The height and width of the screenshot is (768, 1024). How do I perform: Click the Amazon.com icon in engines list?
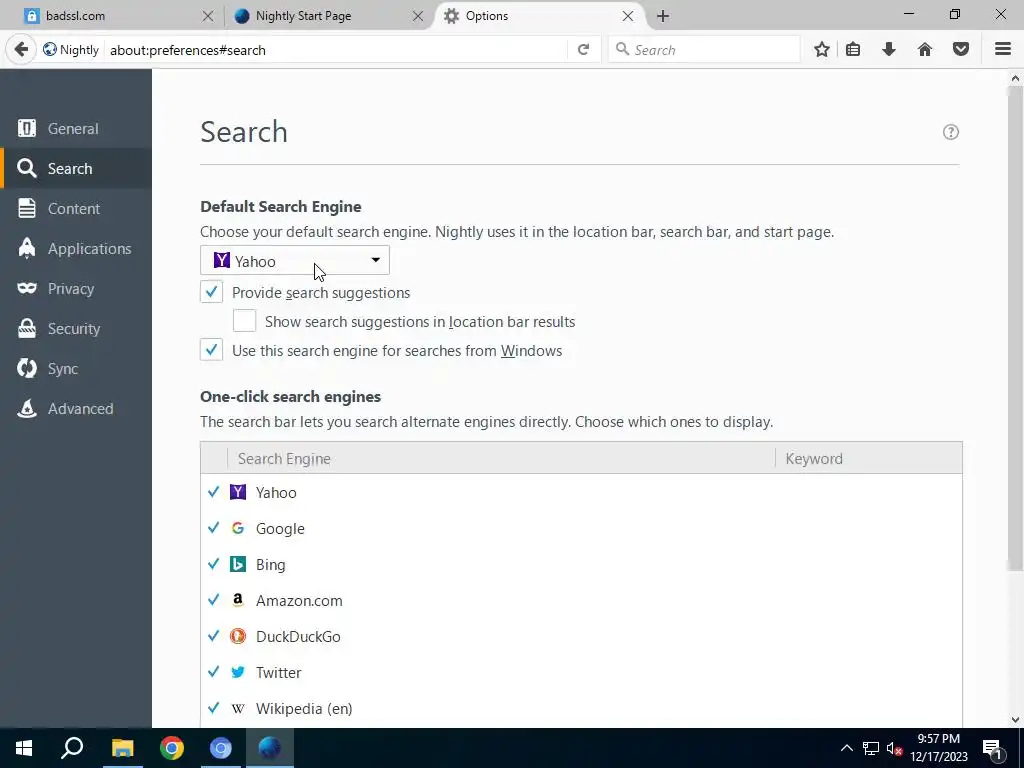pos(238,600)
